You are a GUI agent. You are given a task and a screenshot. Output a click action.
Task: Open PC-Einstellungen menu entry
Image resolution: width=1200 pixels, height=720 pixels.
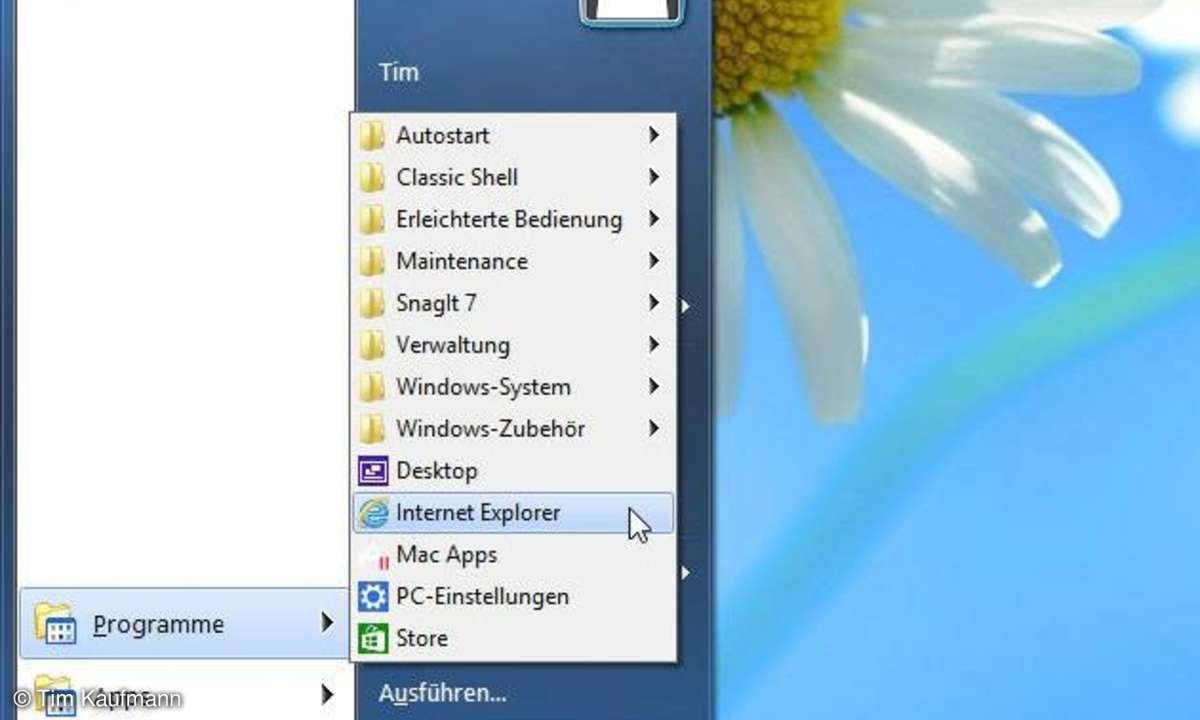click(514, 597)
